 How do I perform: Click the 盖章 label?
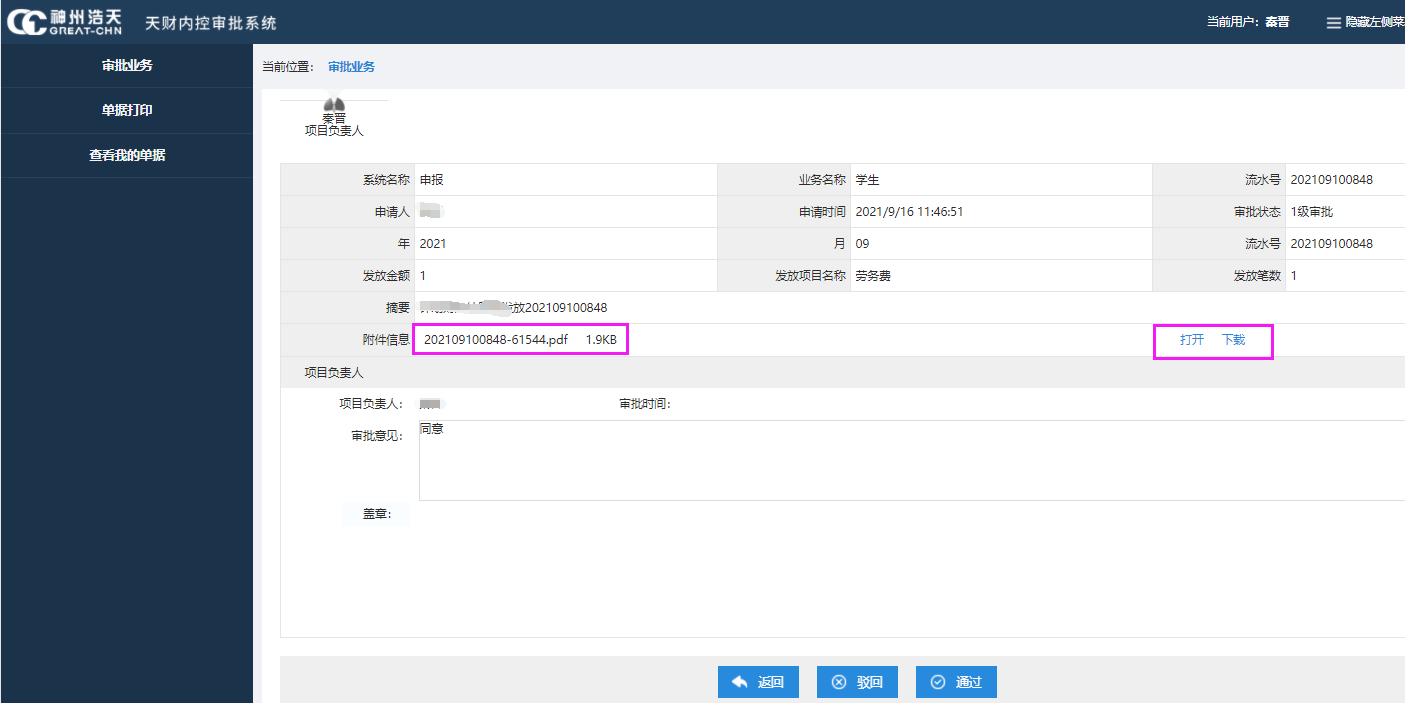[x=377, y=514]
